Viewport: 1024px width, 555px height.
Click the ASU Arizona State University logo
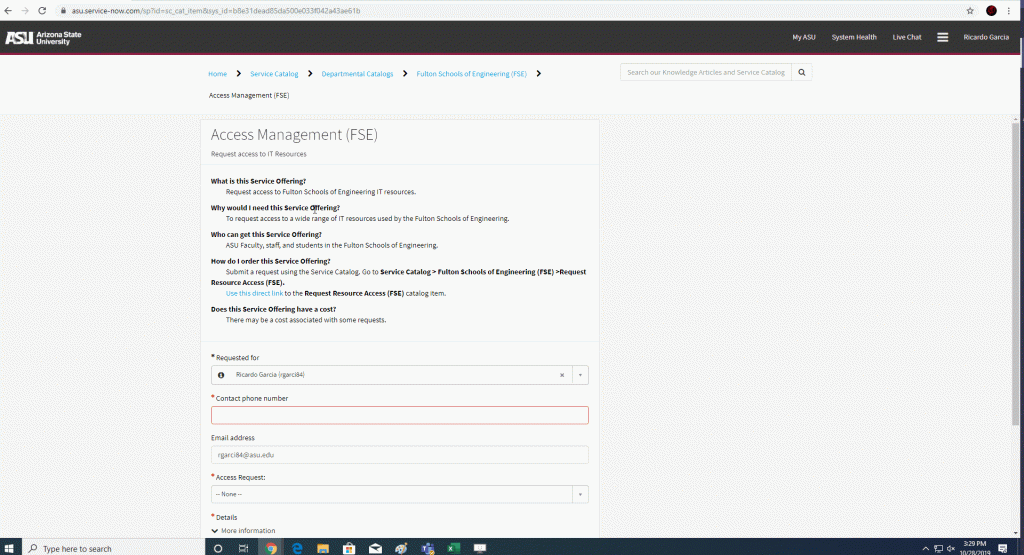coord(44,38)
